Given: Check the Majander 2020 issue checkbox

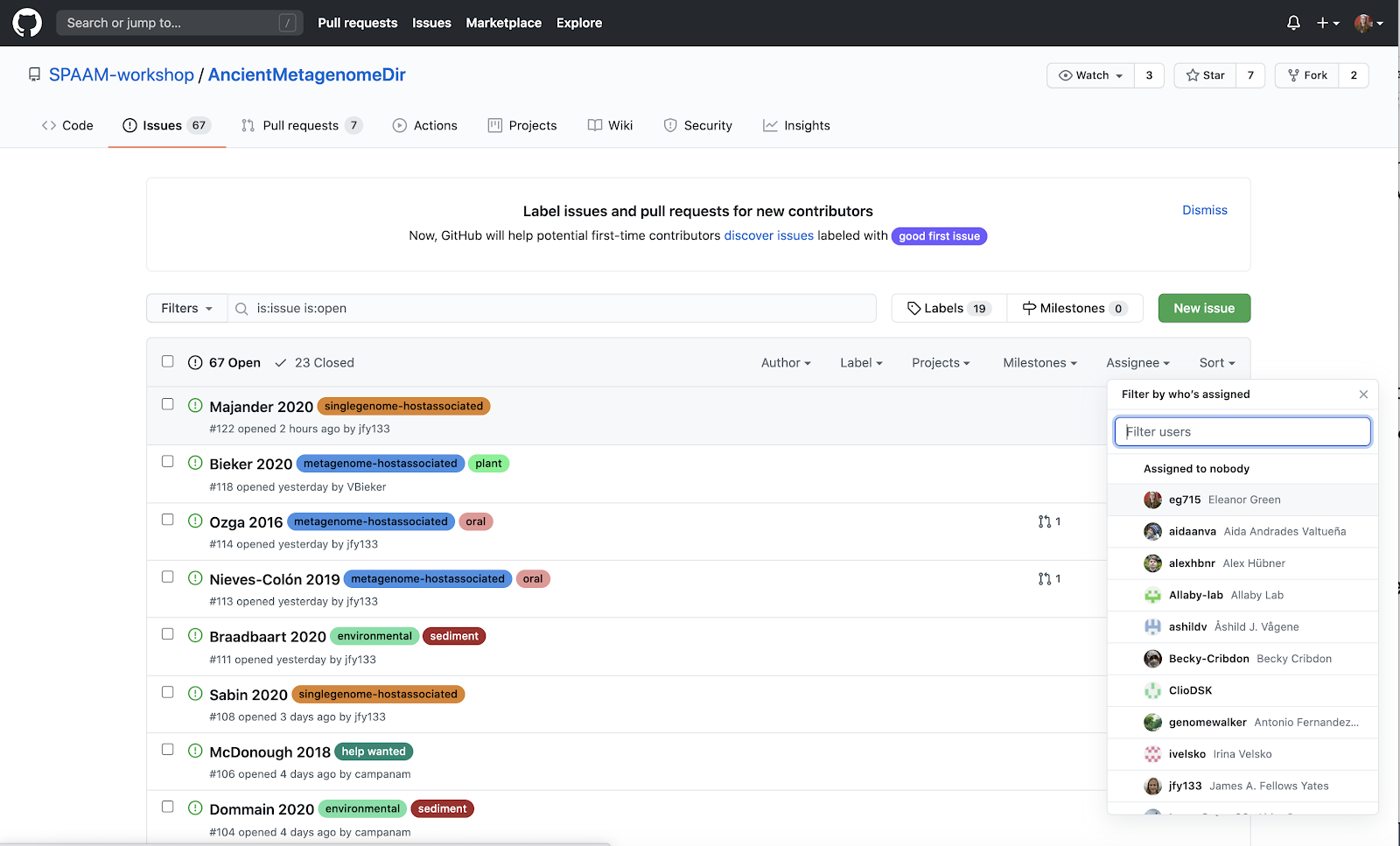Looking at the screenshot, I should tap(168, 404).
